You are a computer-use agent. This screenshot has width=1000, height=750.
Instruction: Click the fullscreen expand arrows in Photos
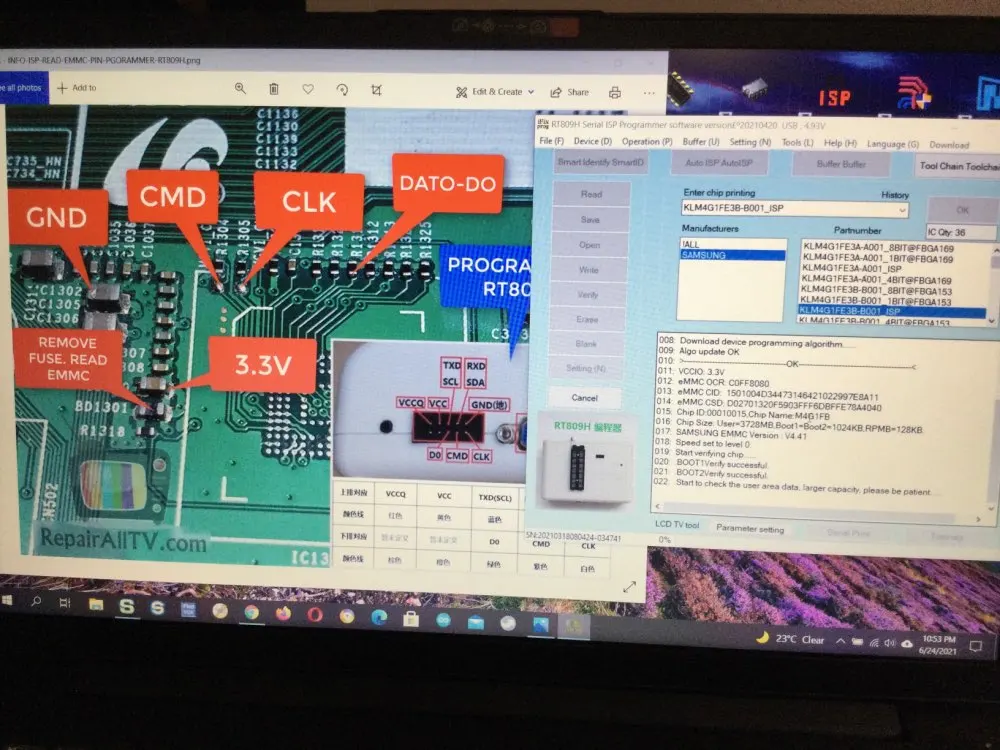click(x=629, y=587)
